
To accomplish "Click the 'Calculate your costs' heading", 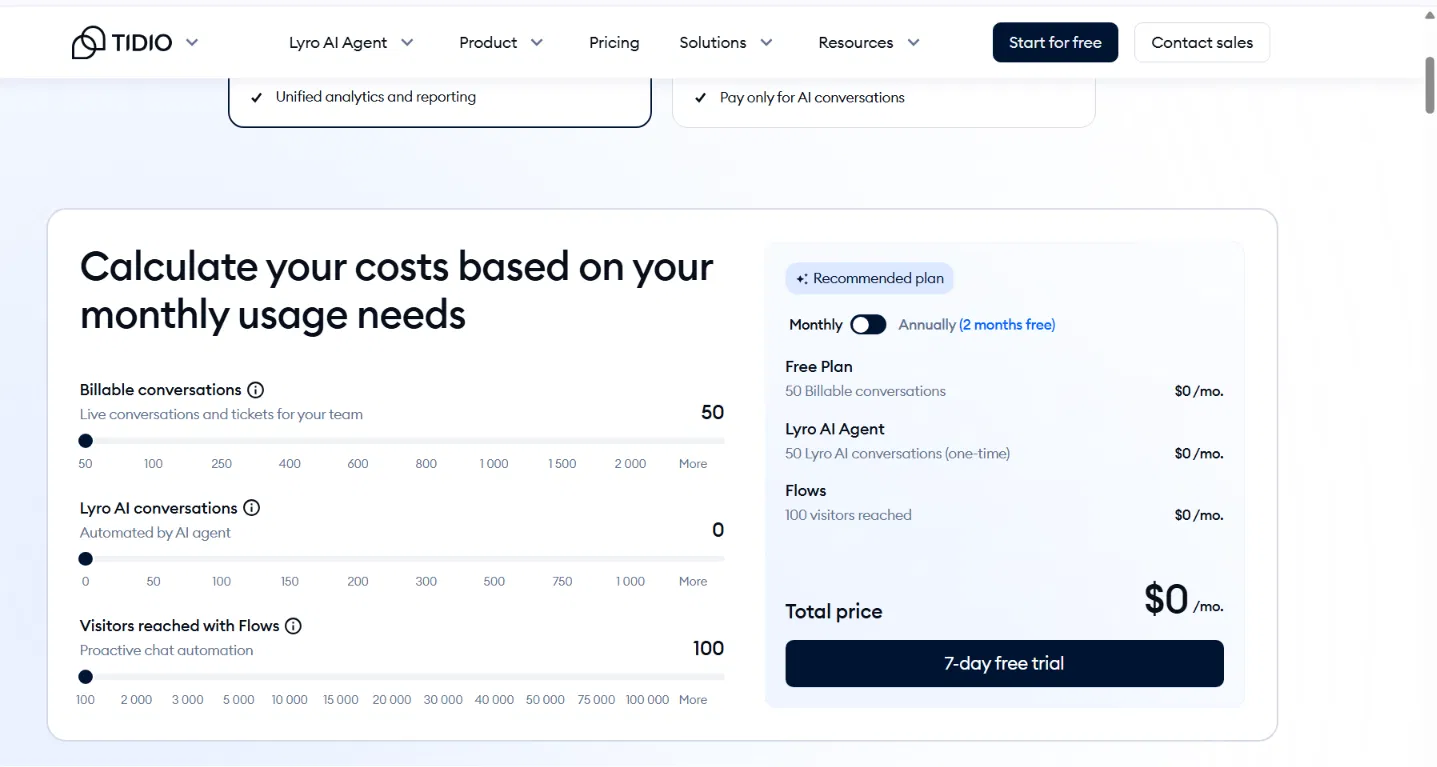I will pos(397,290).
